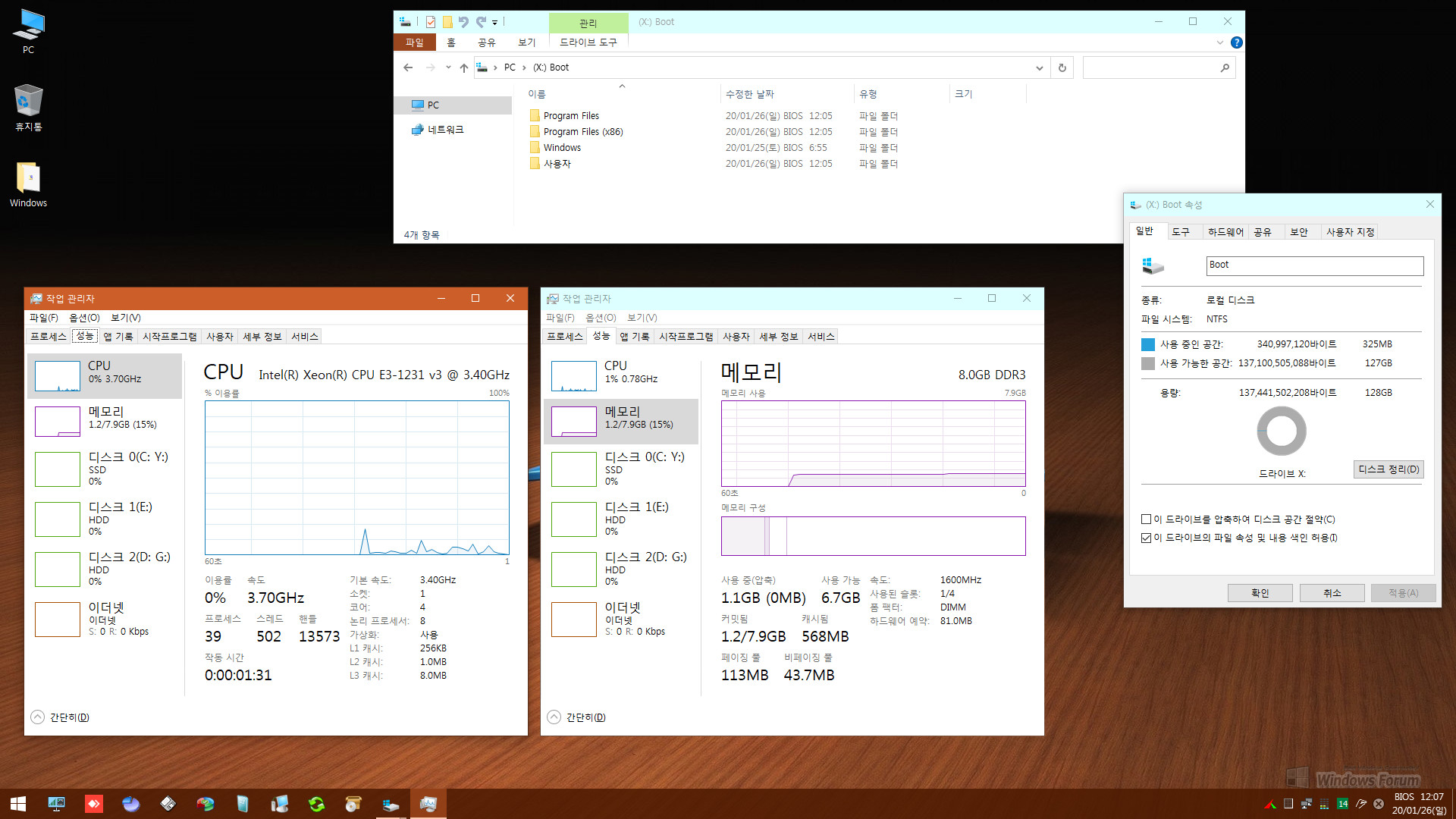1456x819 pixels.
Task: Click the gray X circle tray icon
Action: click(1379, 804)
